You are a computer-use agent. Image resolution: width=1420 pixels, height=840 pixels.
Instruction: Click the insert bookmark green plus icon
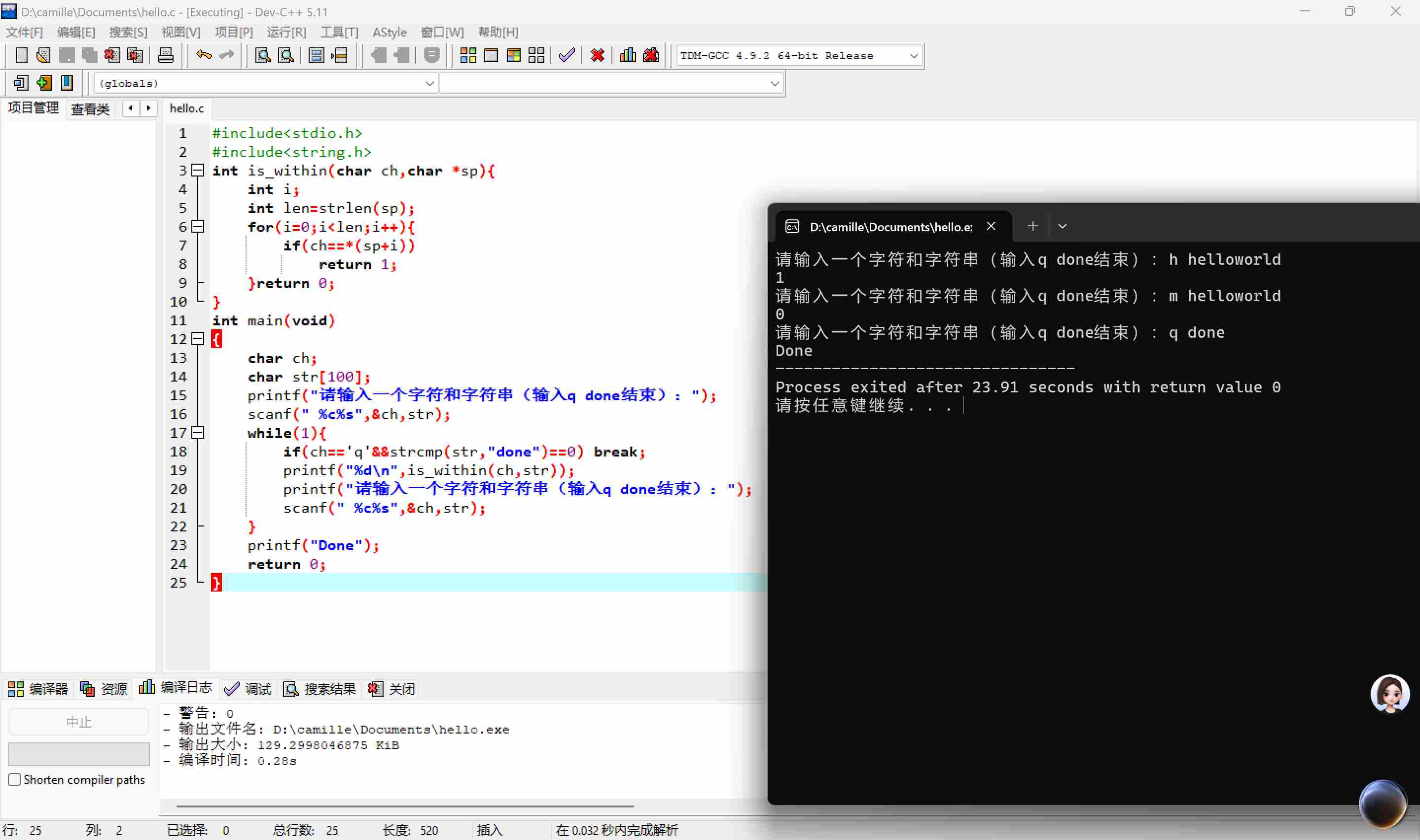coord(43,83)
